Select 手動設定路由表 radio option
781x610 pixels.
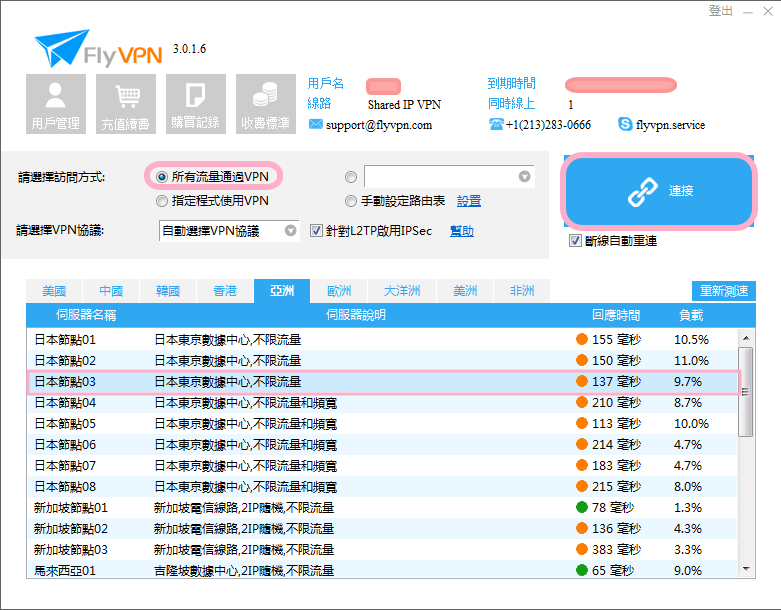(x=351, y=201)
